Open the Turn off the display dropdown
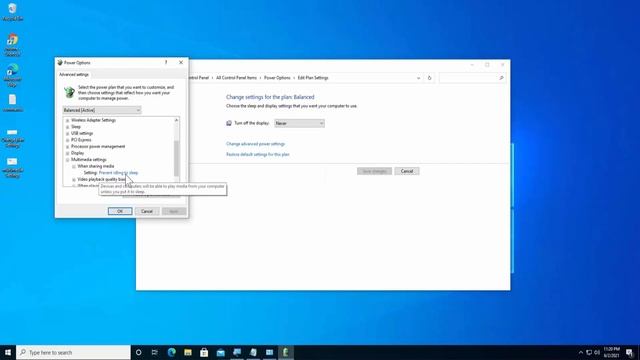The image size is (640, 360). click(x=299, y=123)
